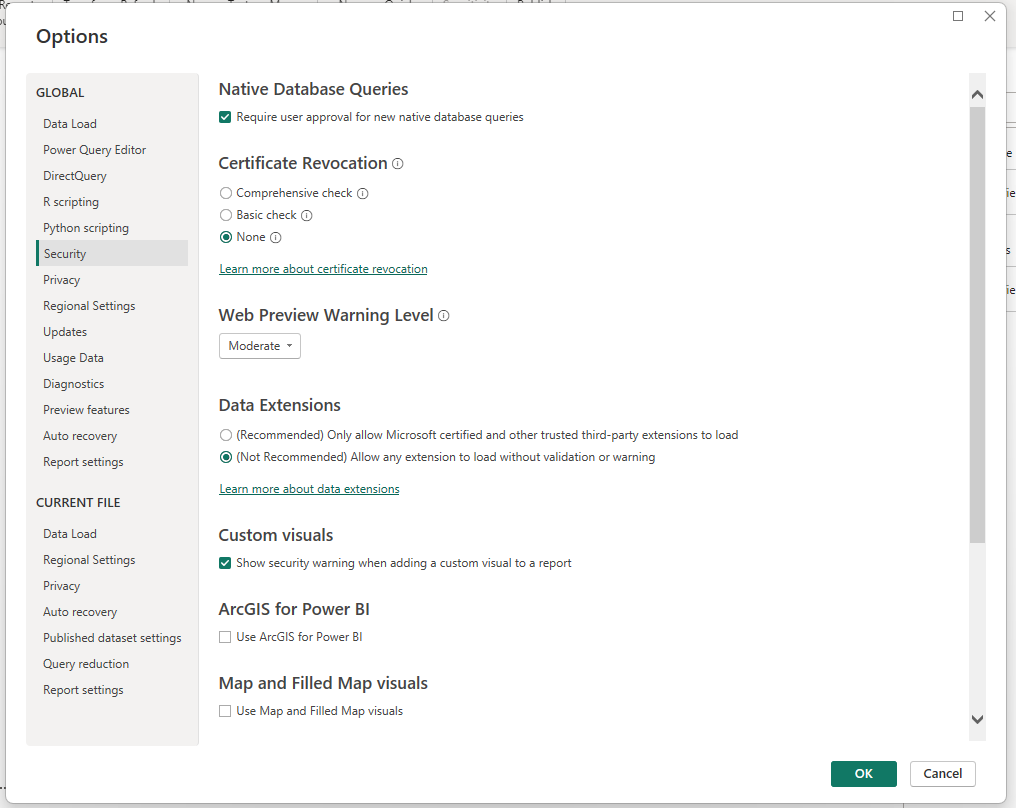The height and width of the screenshot is (808, 1016).
Task: Select Comprehensive check radio button
Action: coord(226,193)
